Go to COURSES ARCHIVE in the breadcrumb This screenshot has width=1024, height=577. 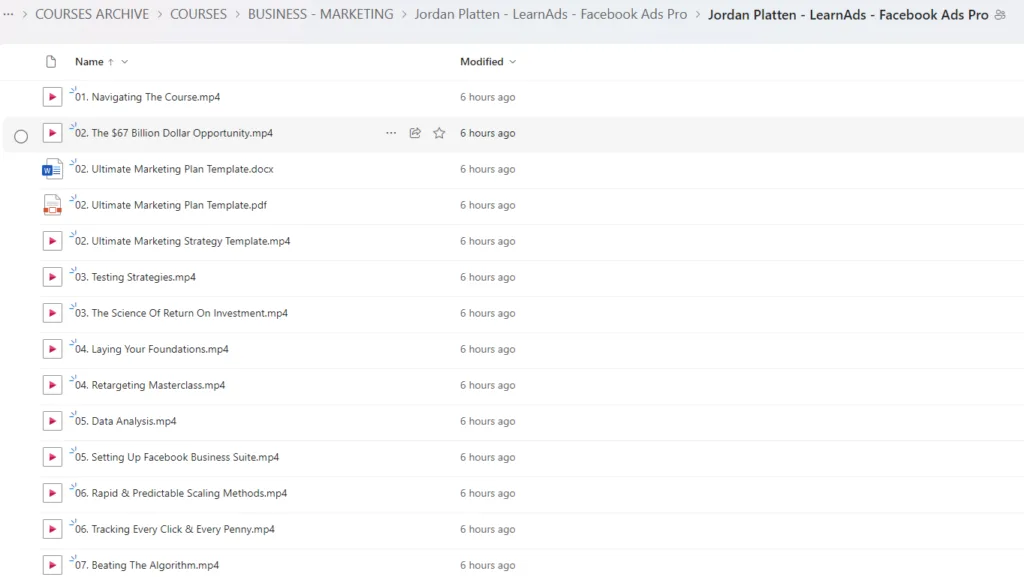(x=92, y=15)
